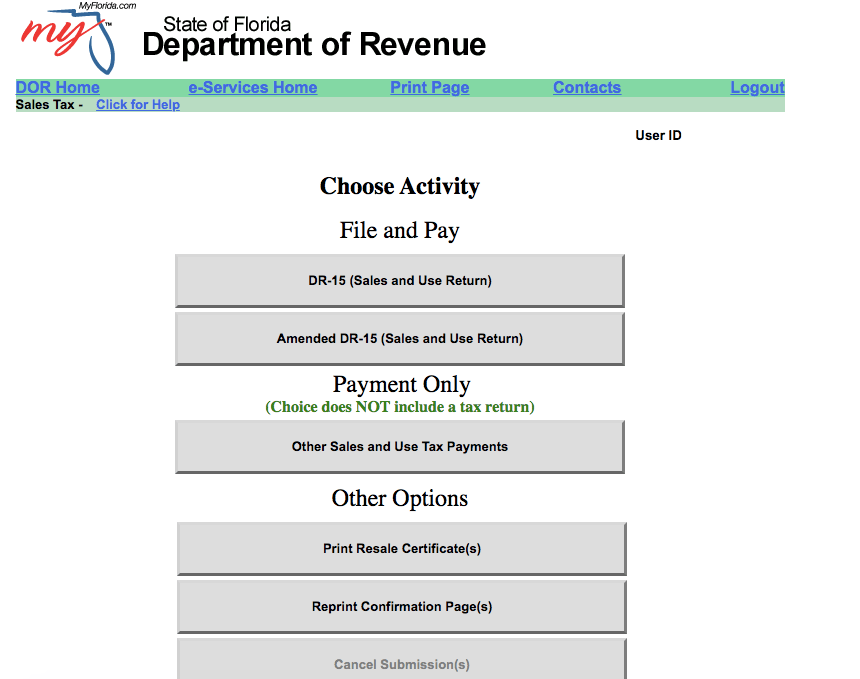Open Click for Help link
The width and height of the screenshot is (860, 679).
[x=138, y=104]
